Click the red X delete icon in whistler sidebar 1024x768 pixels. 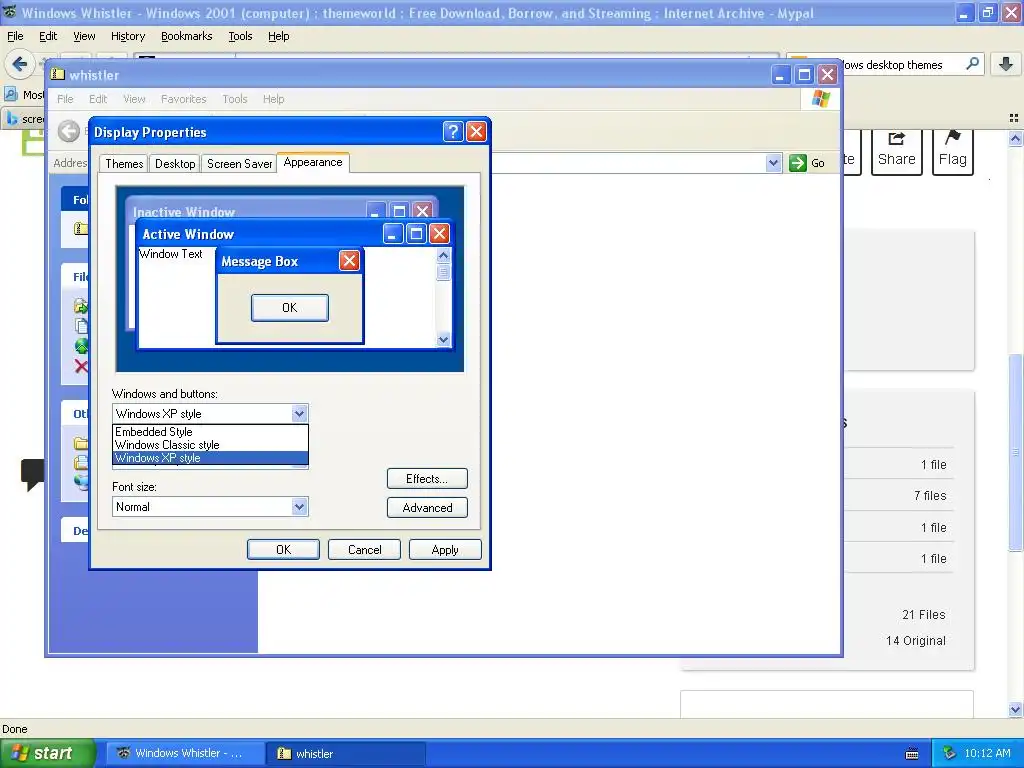(x=81, y=366)
